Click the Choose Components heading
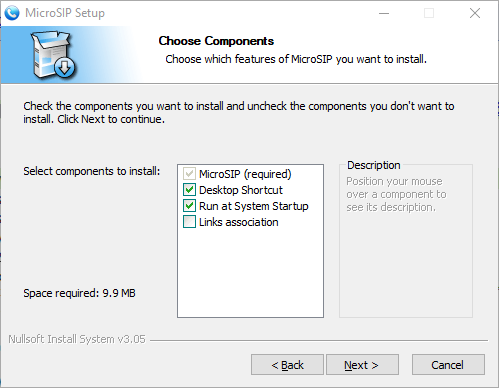Image resolution: width=499 pixels, height=388 pixels. (216, 41)
